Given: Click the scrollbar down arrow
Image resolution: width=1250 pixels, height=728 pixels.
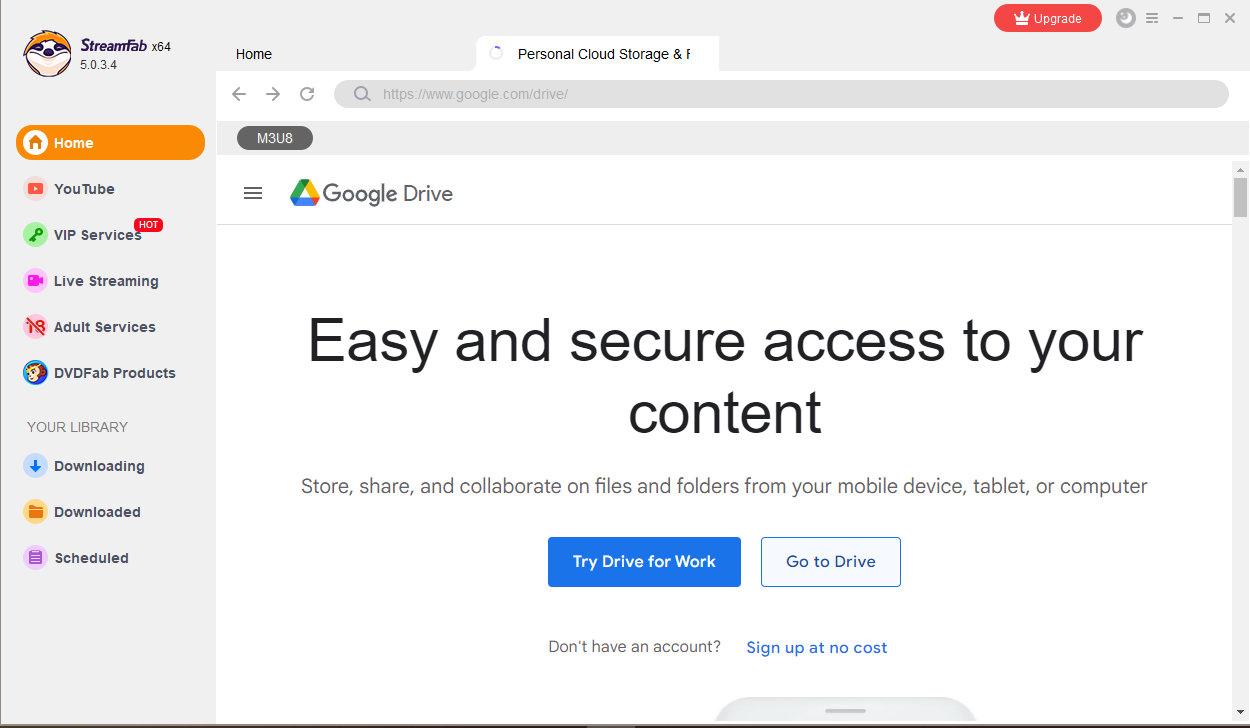Looking at the screenshot, I should coord(1240,713).
